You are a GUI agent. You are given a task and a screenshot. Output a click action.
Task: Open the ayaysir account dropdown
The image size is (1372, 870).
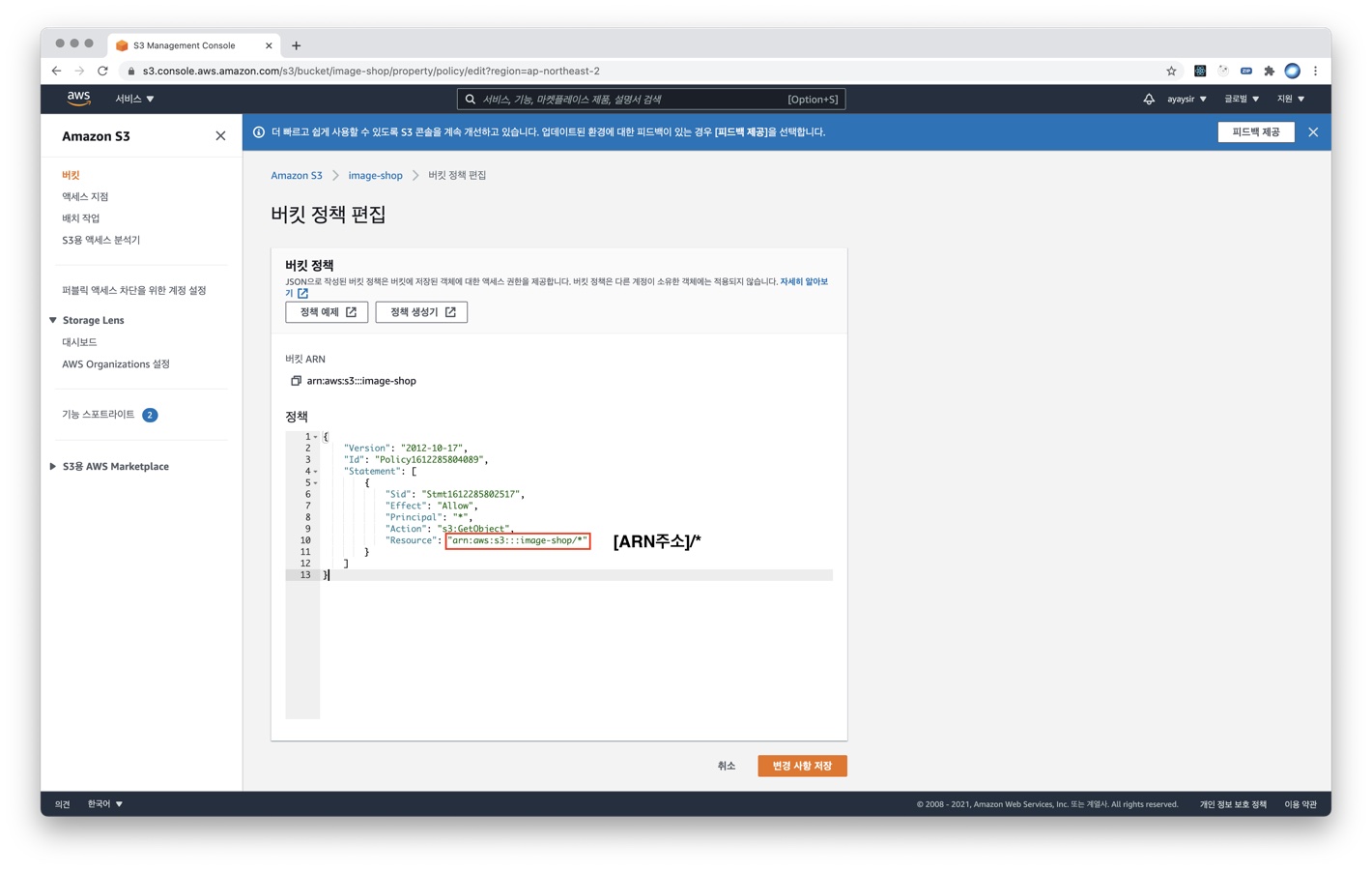click(1186, 99)
